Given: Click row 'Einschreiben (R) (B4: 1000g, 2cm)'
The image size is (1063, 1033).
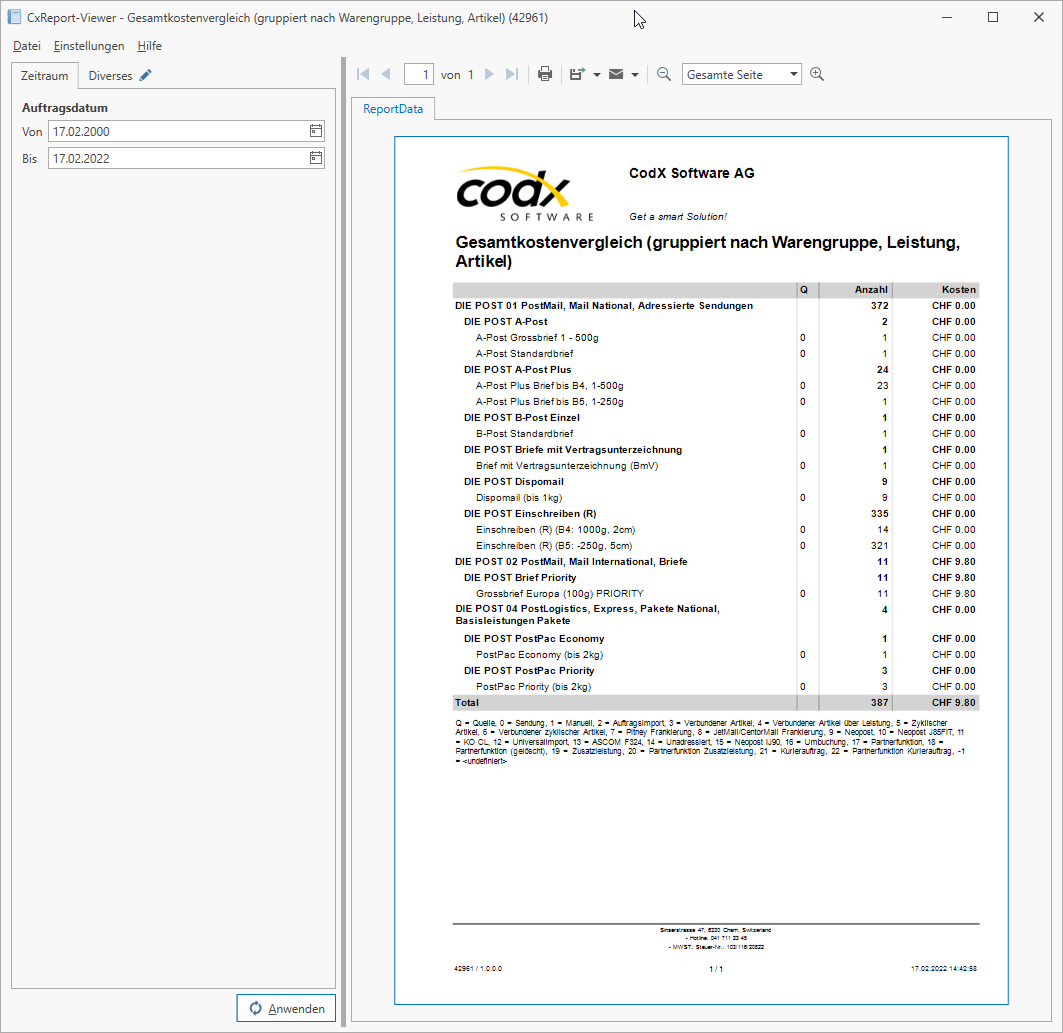Looking at the screenshot, I should (716, 530).
